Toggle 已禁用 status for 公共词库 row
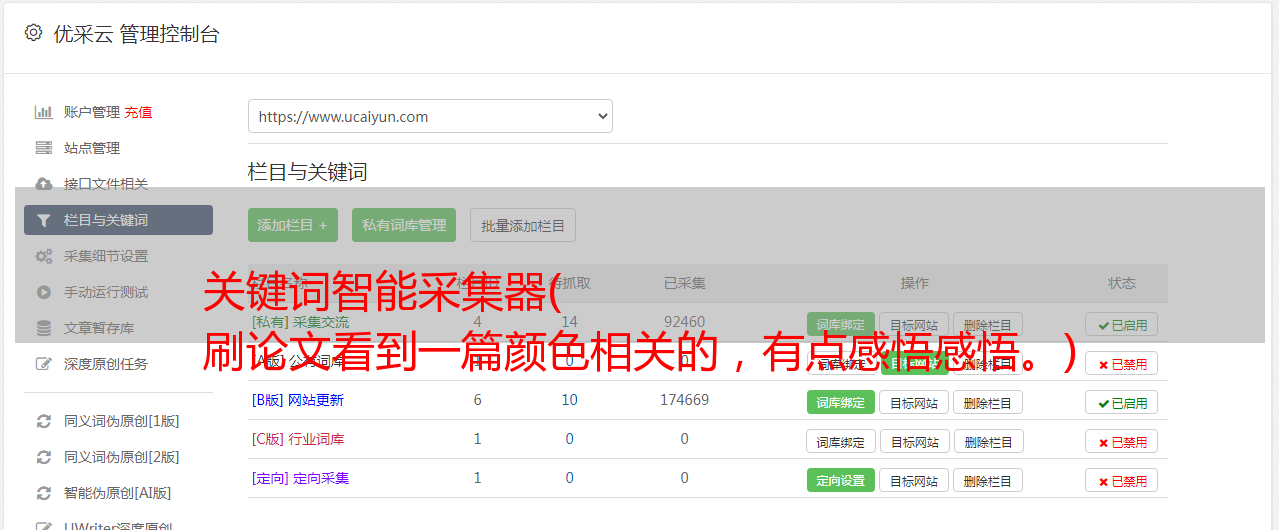 (1121, 363)
